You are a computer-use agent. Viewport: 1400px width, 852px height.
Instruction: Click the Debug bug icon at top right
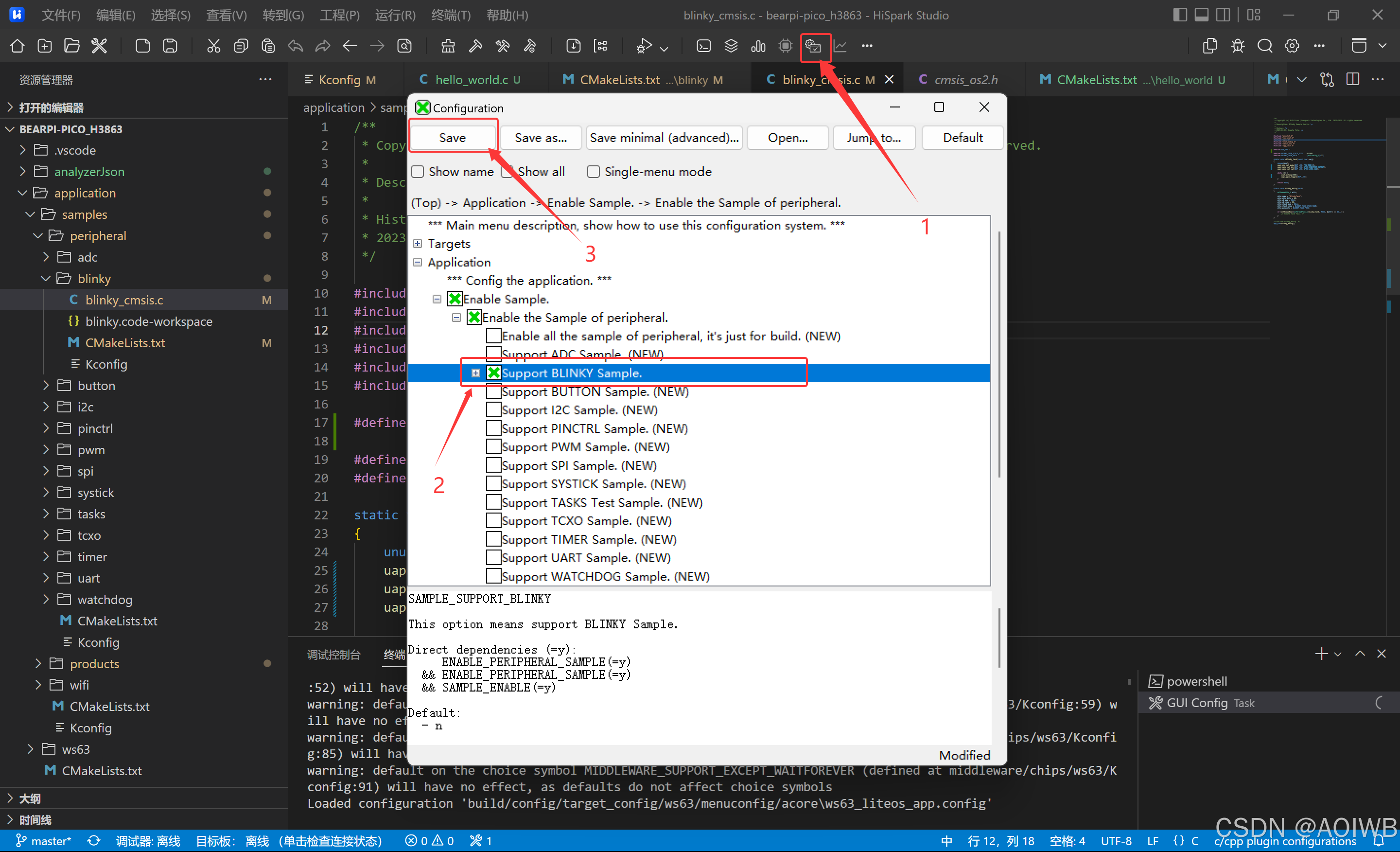1238,46
